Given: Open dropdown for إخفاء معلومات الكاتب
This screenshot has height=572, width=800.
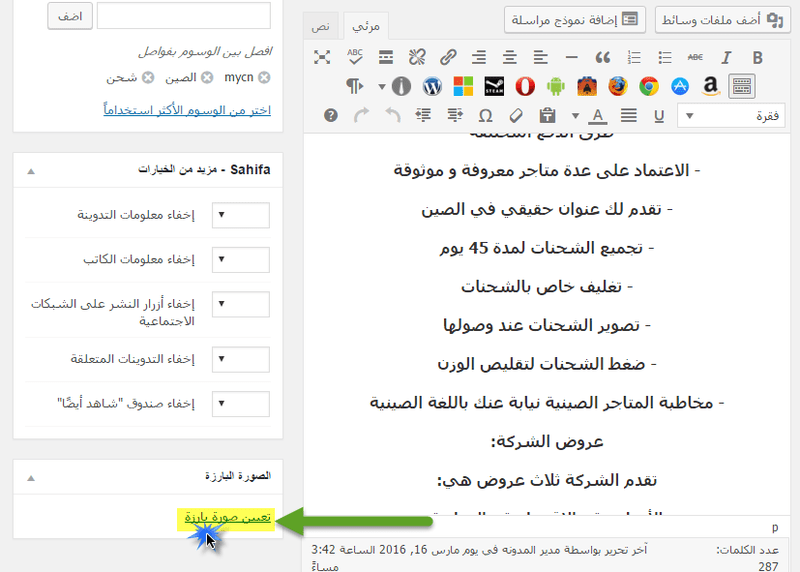Looking at the screenshot, I should 241,260.
